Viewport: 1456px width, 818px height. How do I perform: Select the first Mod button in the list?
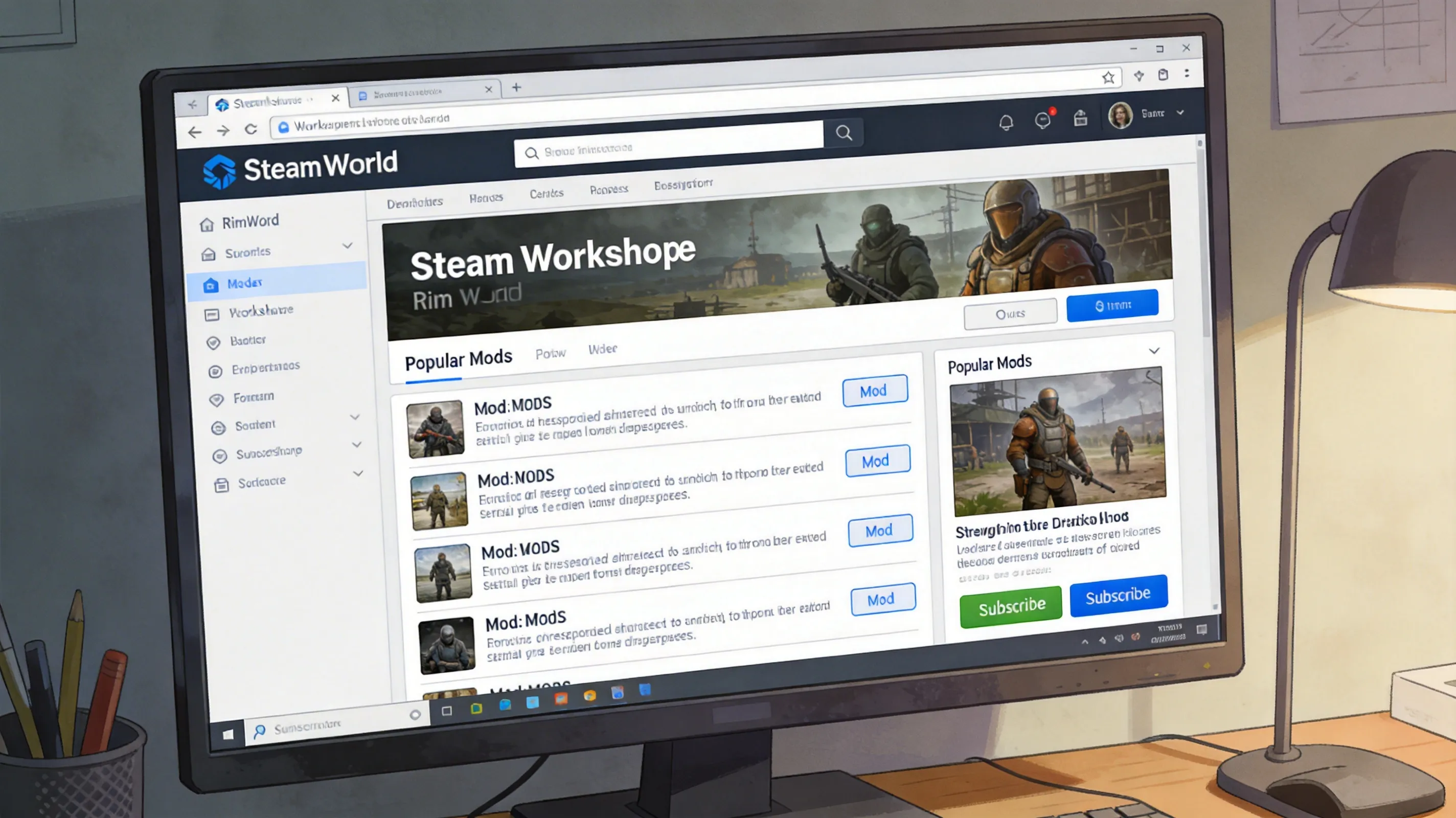pyautogui.click(x=874, y=390)
